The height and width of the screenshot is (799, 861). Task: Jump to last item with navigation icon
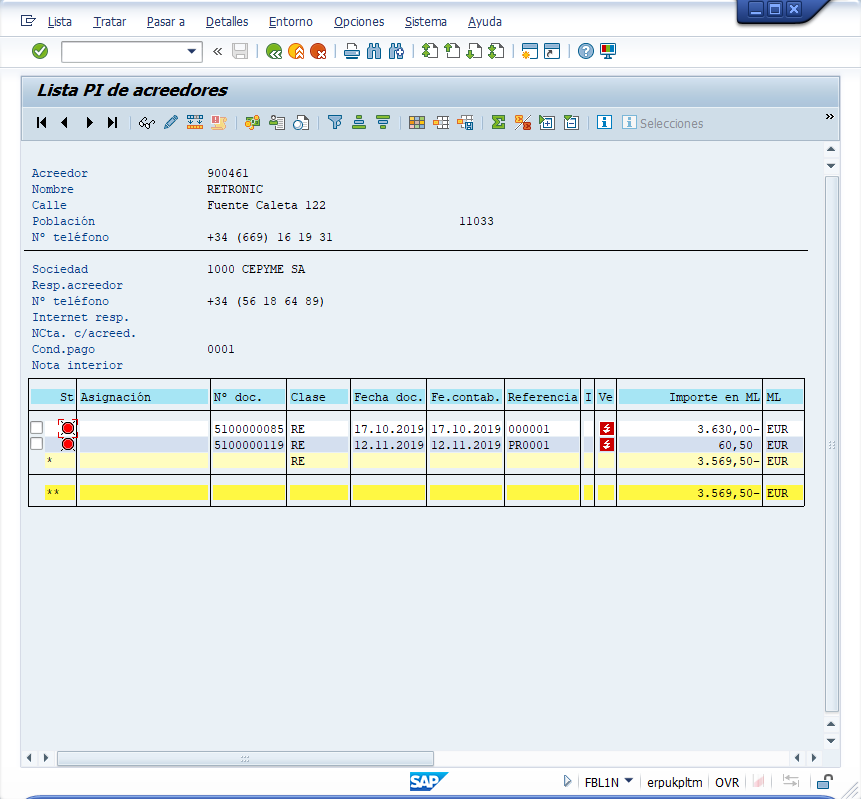click(112, 122)
